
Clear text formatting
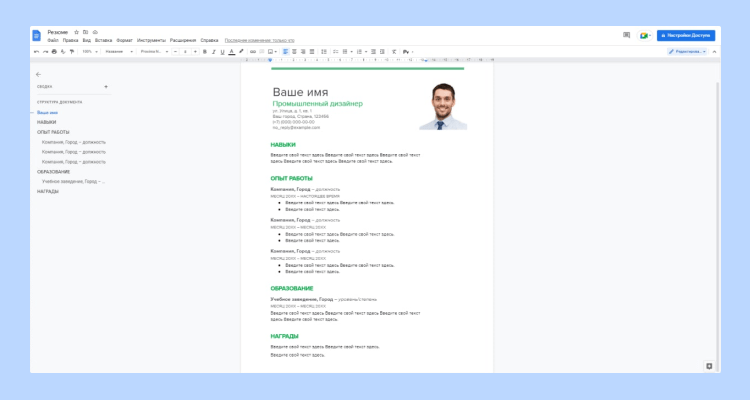(394, 52)
